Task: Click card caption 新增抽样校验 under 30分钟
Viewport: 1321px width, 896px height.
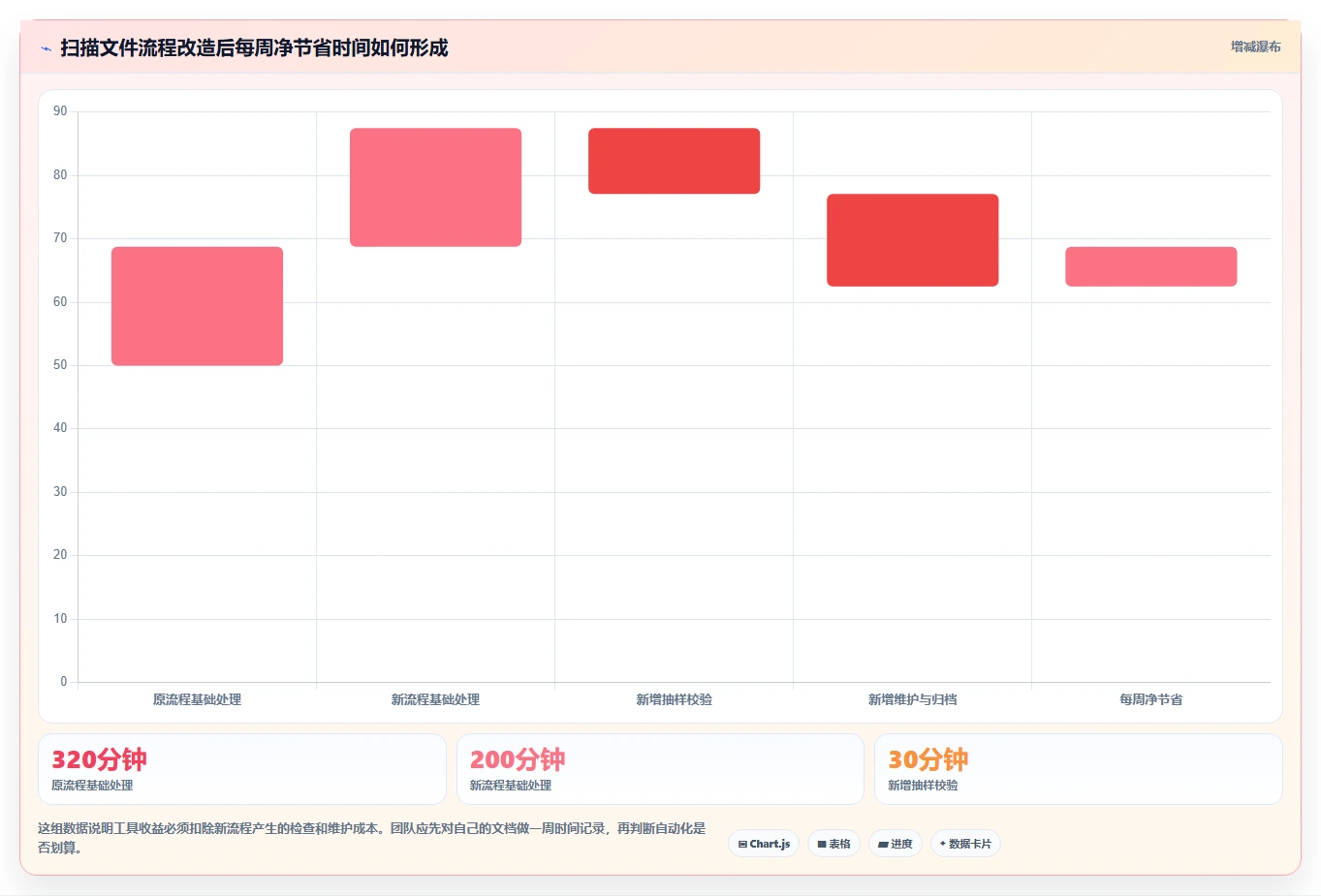Action: pyautogui.click(x=923, y=786)
